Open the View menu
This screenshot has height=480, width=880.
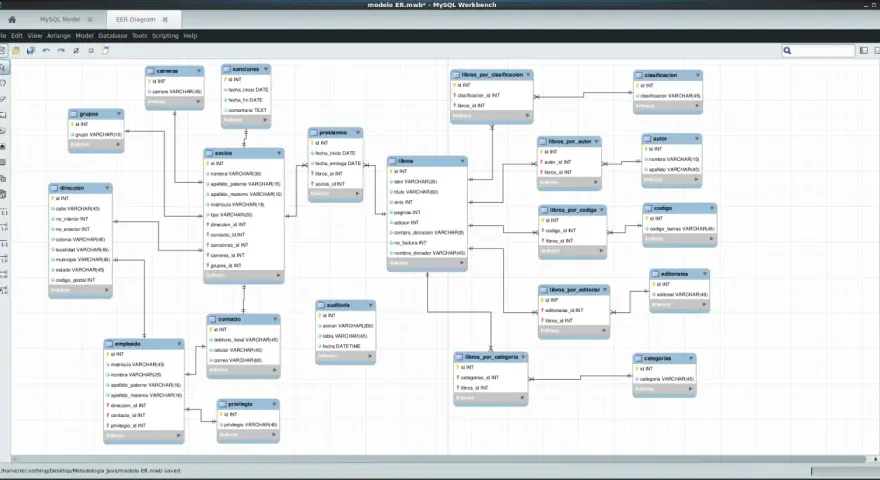click(35, 36)
